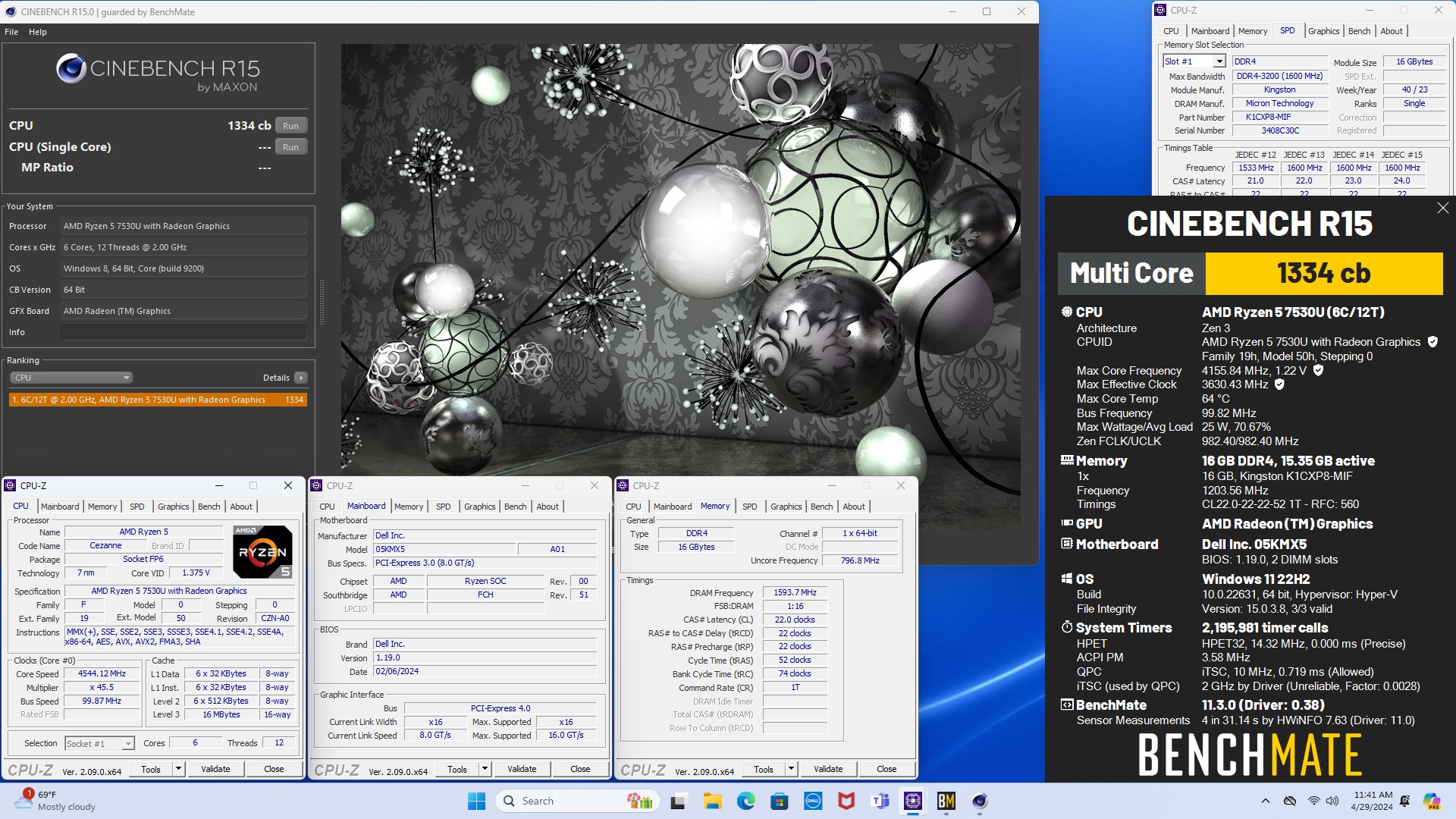Open Microsoft Store from the taskbar

pos(780,801)
